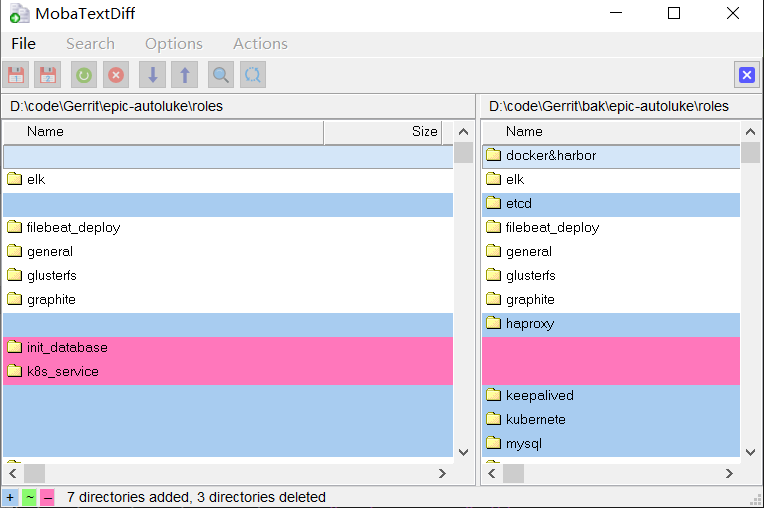Image resolution: width=764 pixels, height=508 pixels.
Task: Click the folder icon next to etcd
Action: click(494, 203)
